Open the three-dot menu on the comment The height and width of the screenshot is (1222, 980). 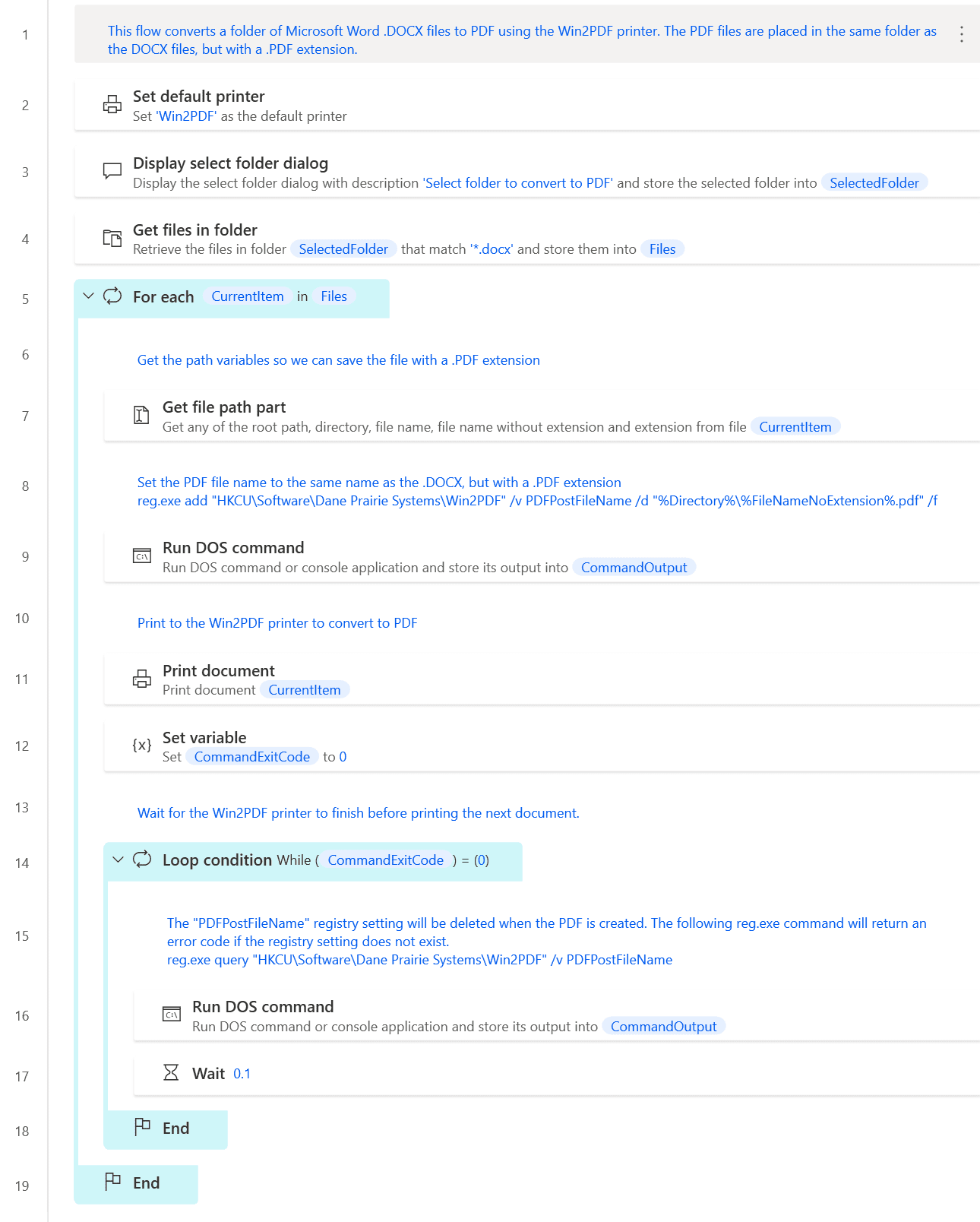(x=962, y=34)
